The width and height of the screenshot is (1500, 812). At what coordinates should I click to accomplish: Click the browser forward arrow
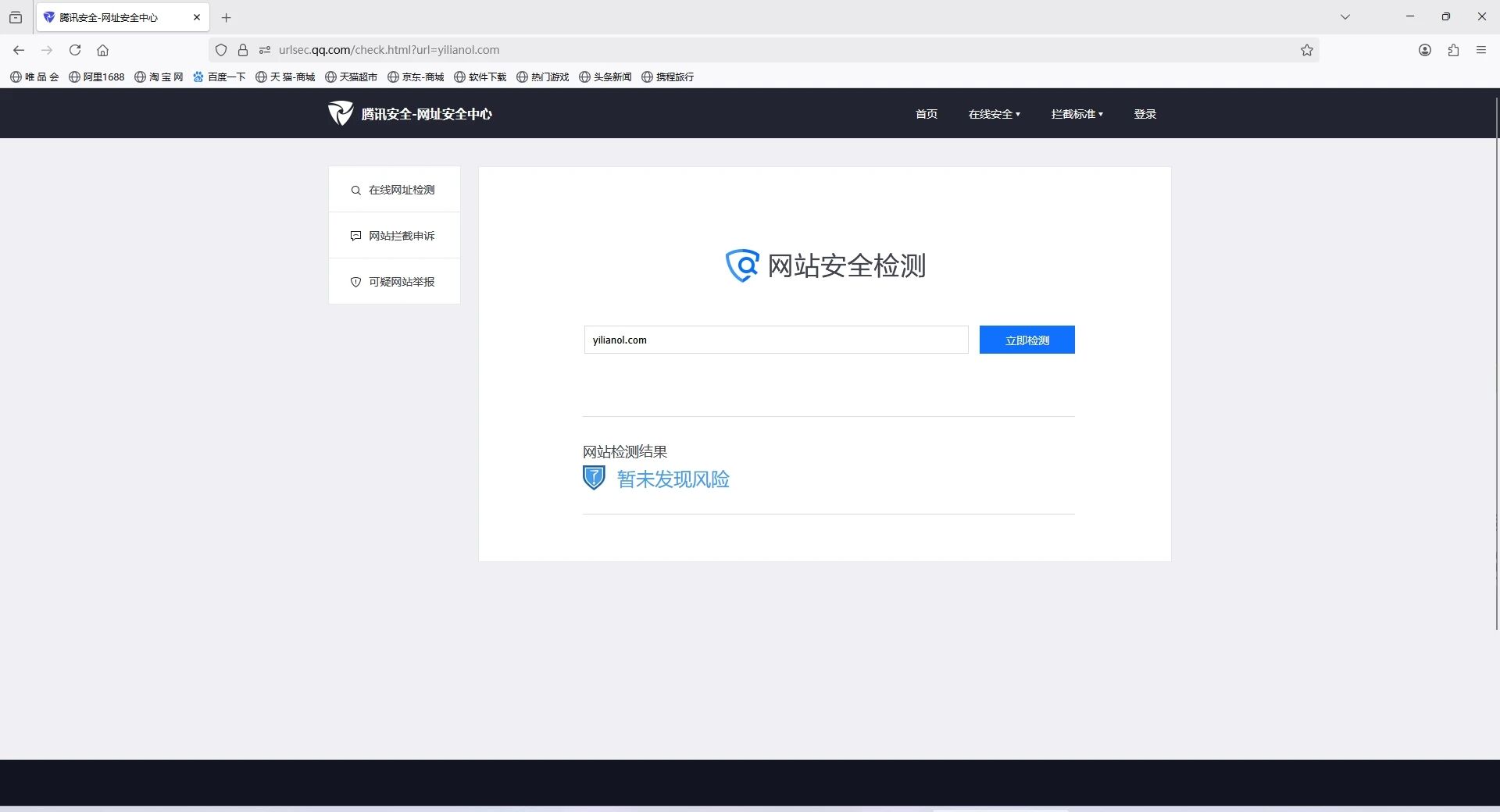(47, 50)
